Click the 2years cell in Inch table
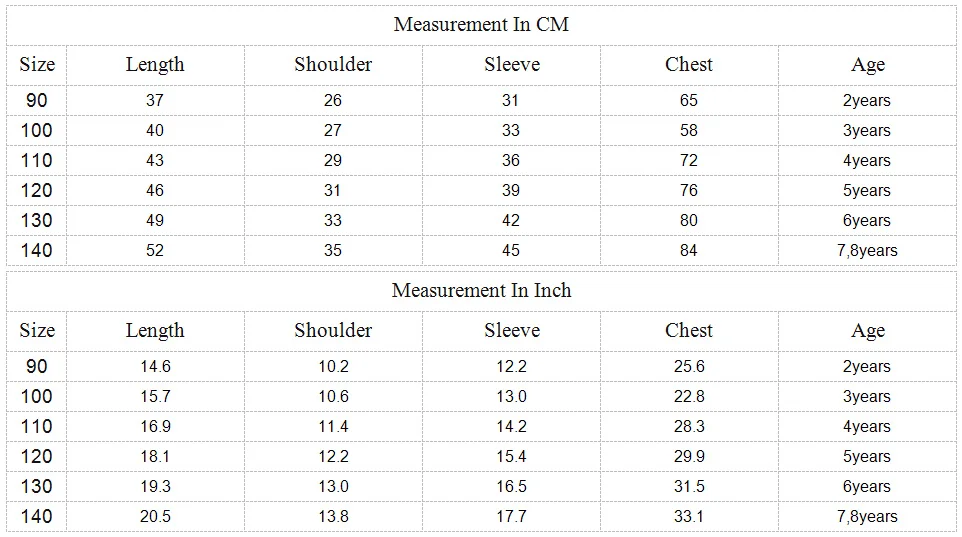 (x=866, y=366)
